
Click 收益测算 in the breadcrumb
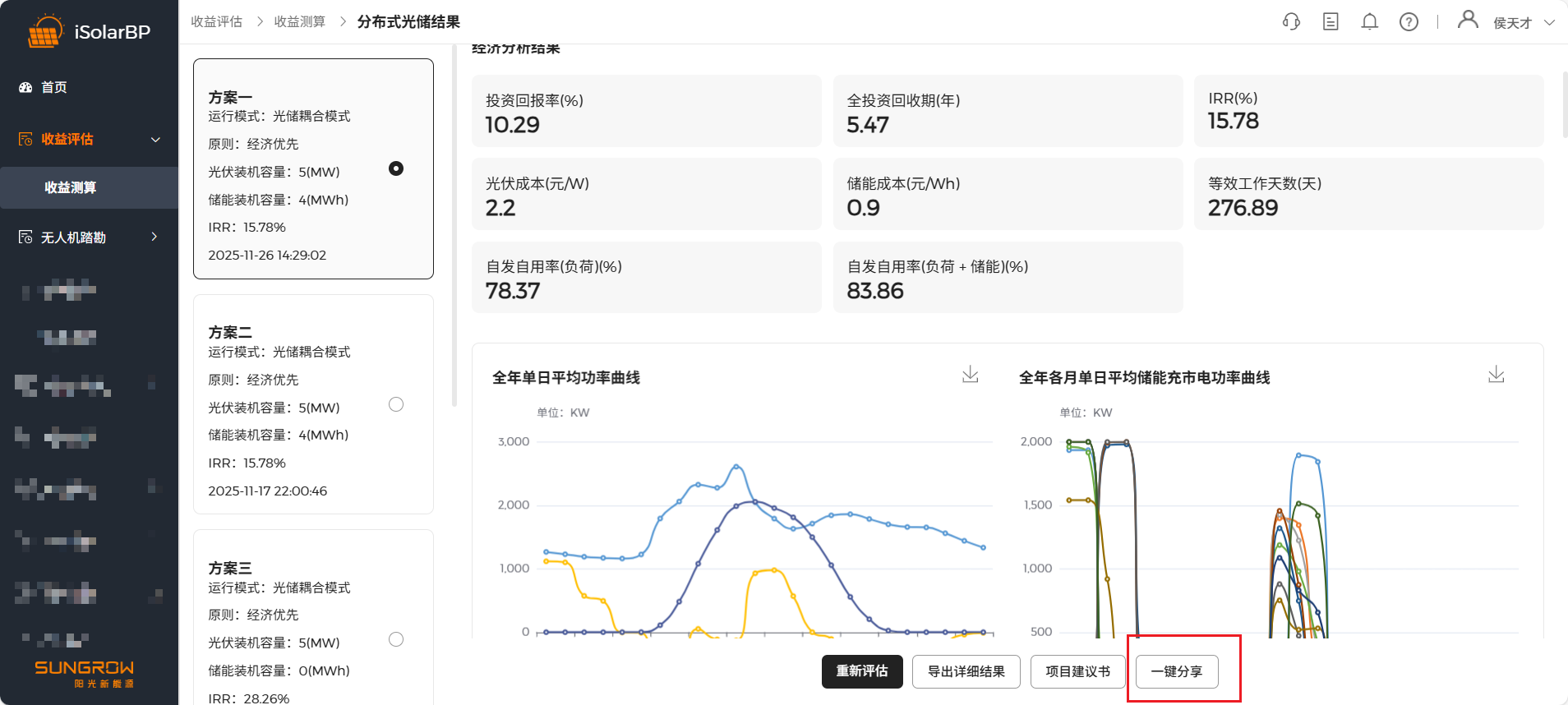coord(299,22)
